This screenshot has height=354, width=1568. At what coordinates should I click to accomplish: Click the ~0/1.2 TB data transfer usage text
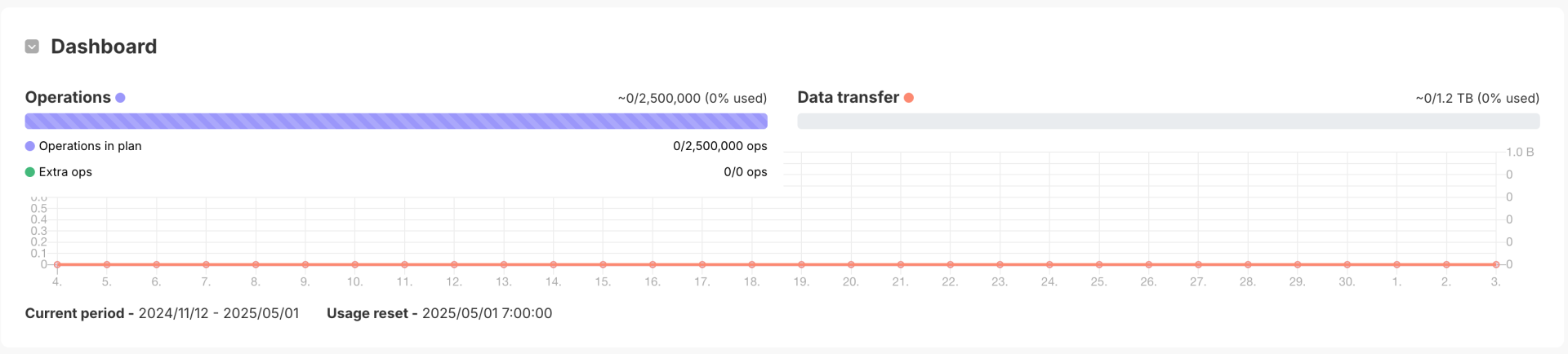point(1477,98)
